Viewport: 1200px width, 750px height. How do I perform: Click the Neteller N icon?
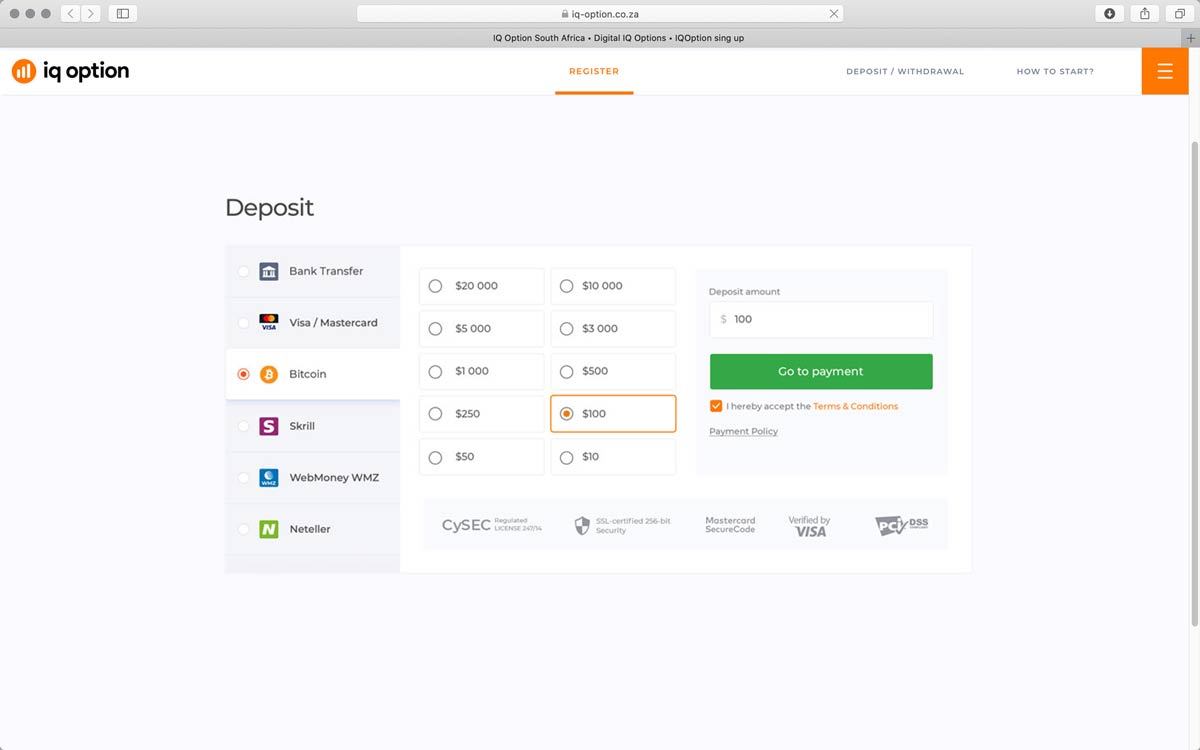click(269, 529)
